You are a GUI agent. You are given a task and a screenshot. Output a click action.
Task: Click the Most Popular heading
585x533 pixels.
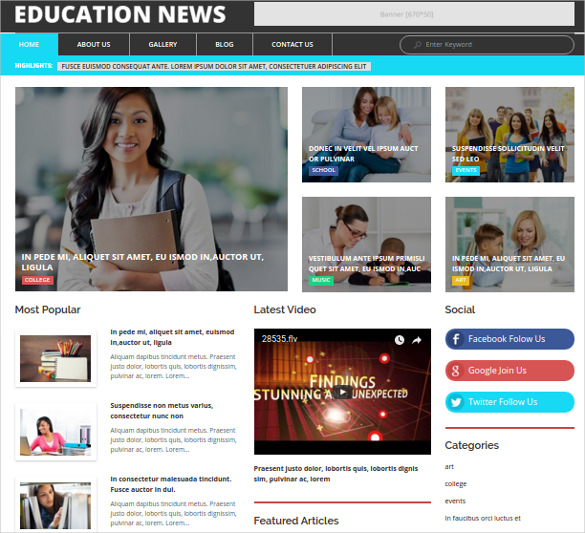[48, 310]
